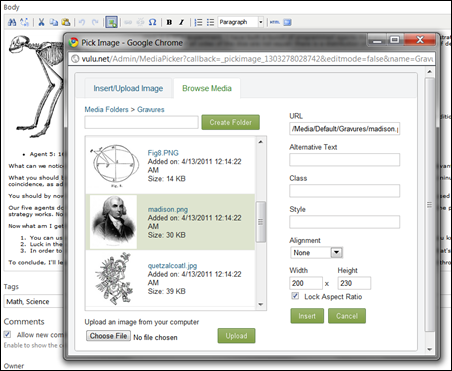Screen dimensions: 452x371
Task: Click the page icon beside the vulu.net URL
Action: click(75, 59)
